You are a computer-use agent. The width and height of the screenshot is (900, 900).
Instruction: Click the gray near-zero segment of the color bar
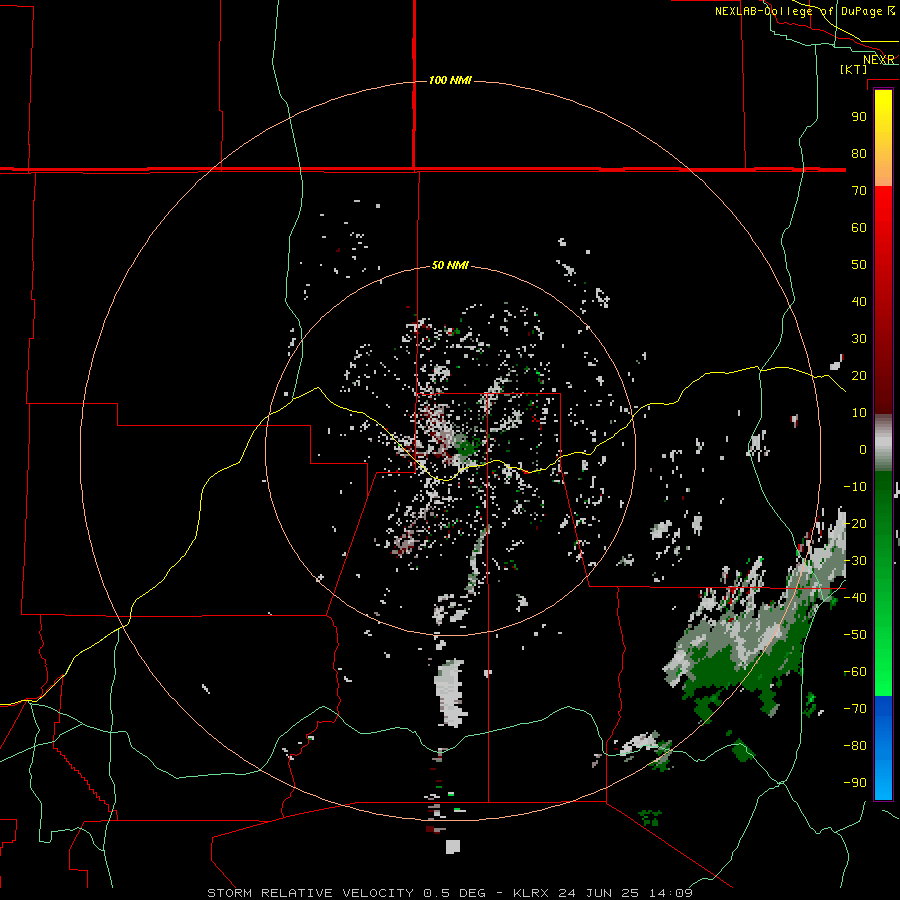click(x=883, y=443)
